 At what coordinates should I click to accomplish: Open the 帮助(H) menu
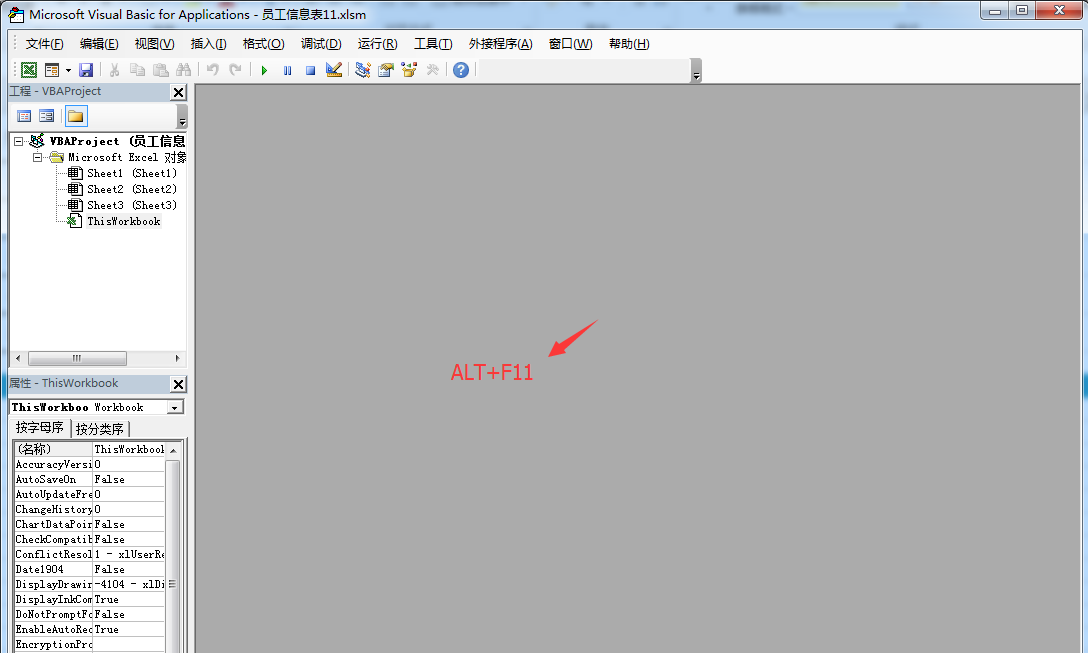629,44
